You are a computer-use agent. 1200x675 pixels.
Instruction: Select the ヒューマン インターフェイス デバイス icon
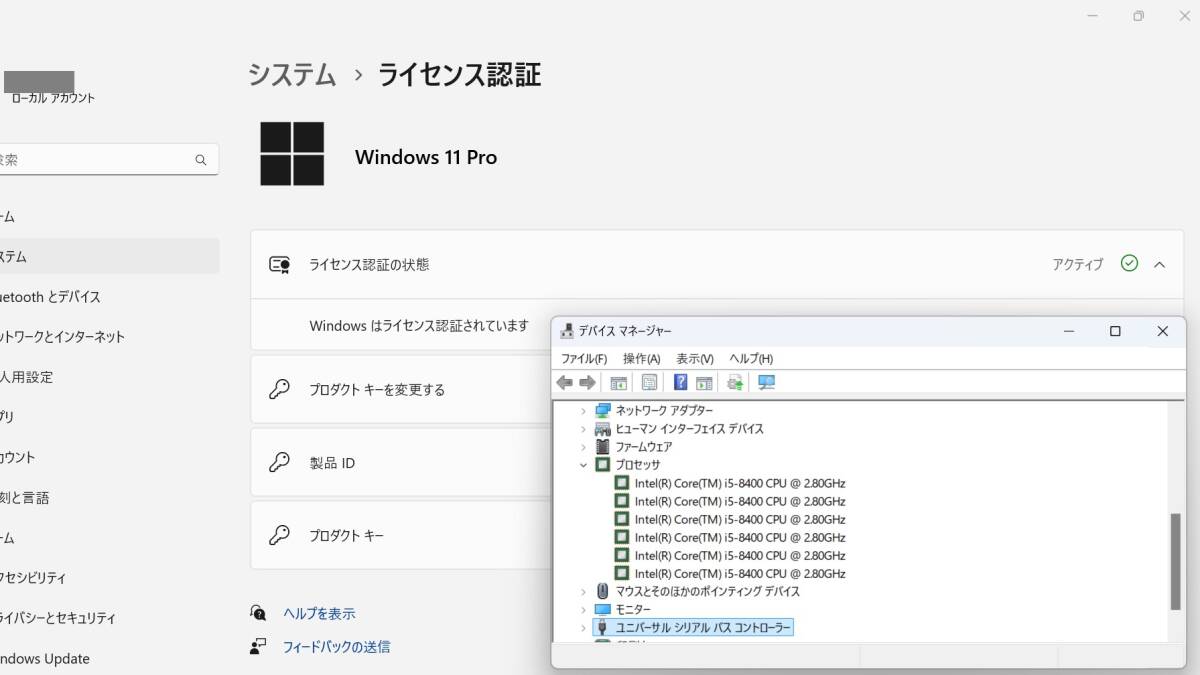pos(603,429)
